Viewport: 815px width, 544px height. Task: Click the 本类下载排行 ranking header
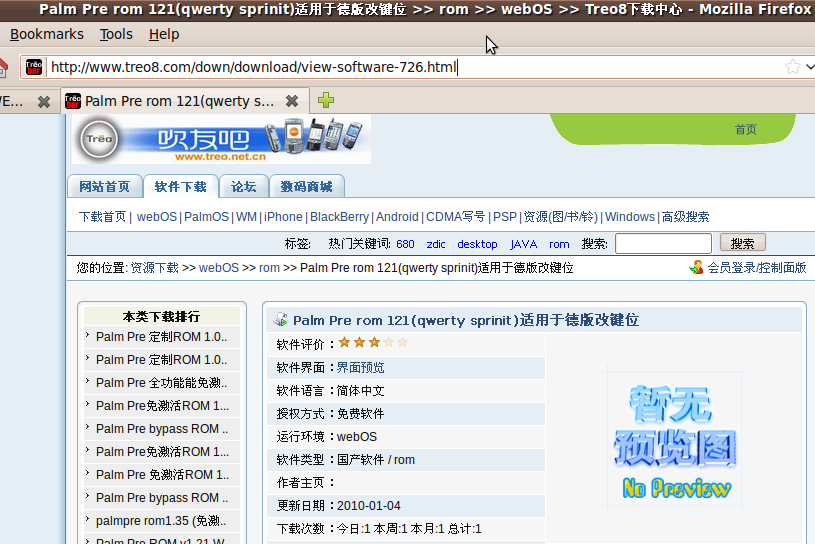click(161, 316)
